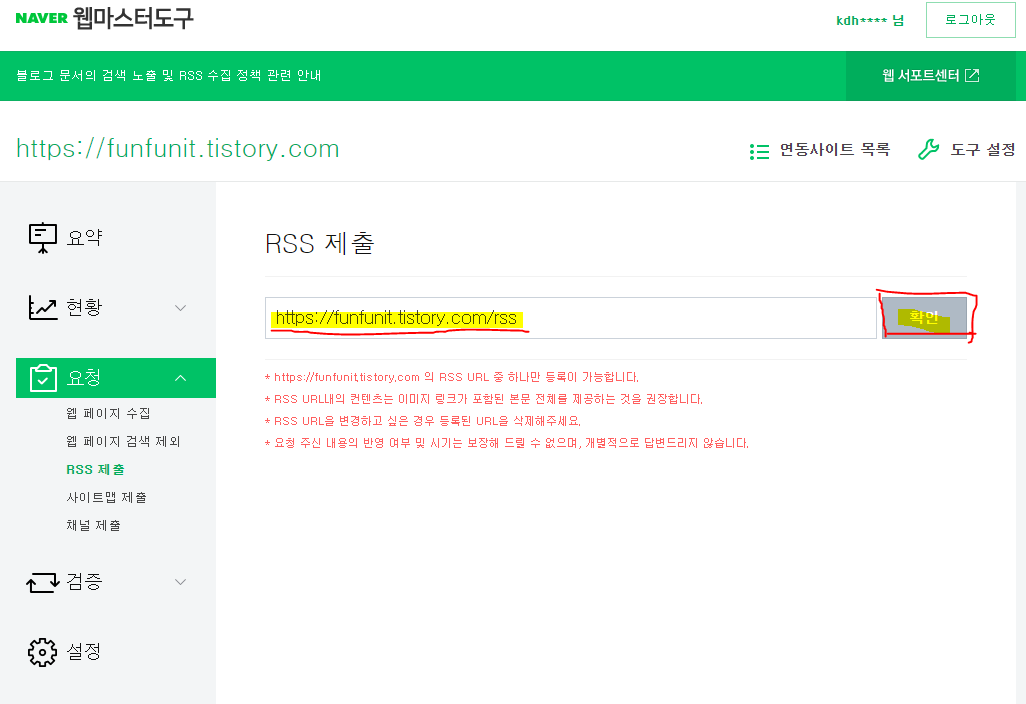
Task: Open 웹 페이지 검색 제외 submenu
Action: pos(123,442)
